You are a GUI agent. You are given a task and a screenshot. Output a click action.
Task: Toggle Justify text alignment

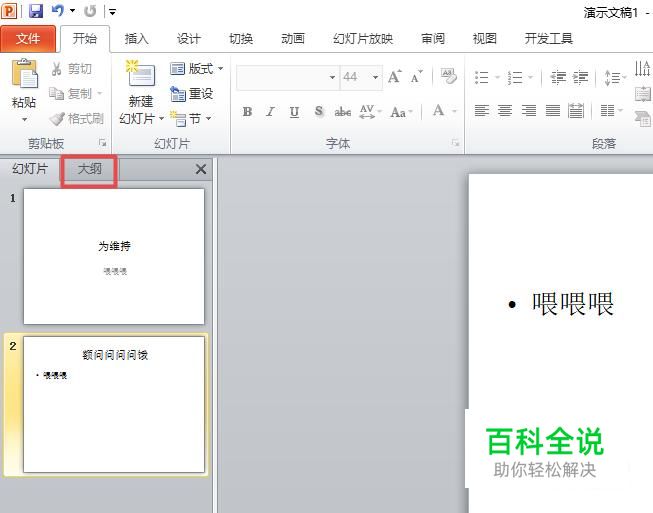click(553, 110)
